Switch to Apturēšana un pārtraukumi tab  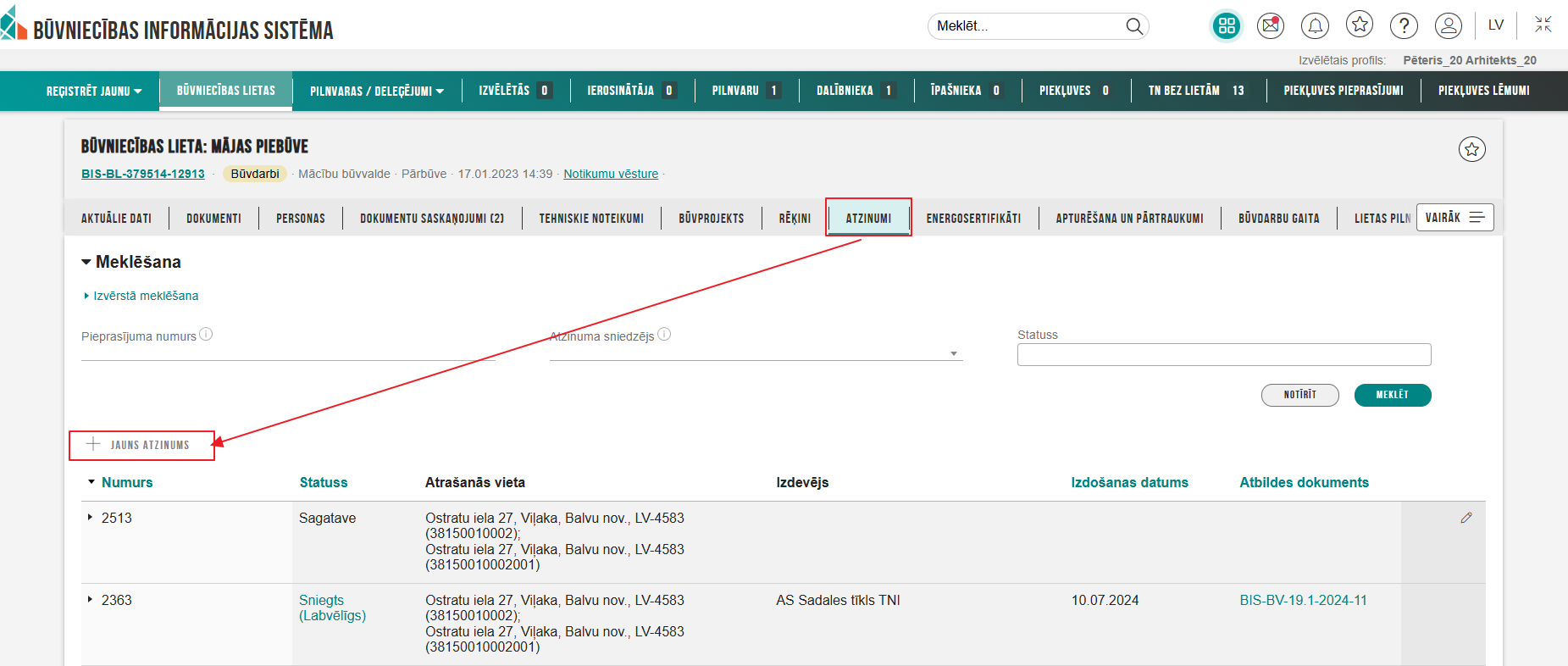click(x=1129, y=219)
